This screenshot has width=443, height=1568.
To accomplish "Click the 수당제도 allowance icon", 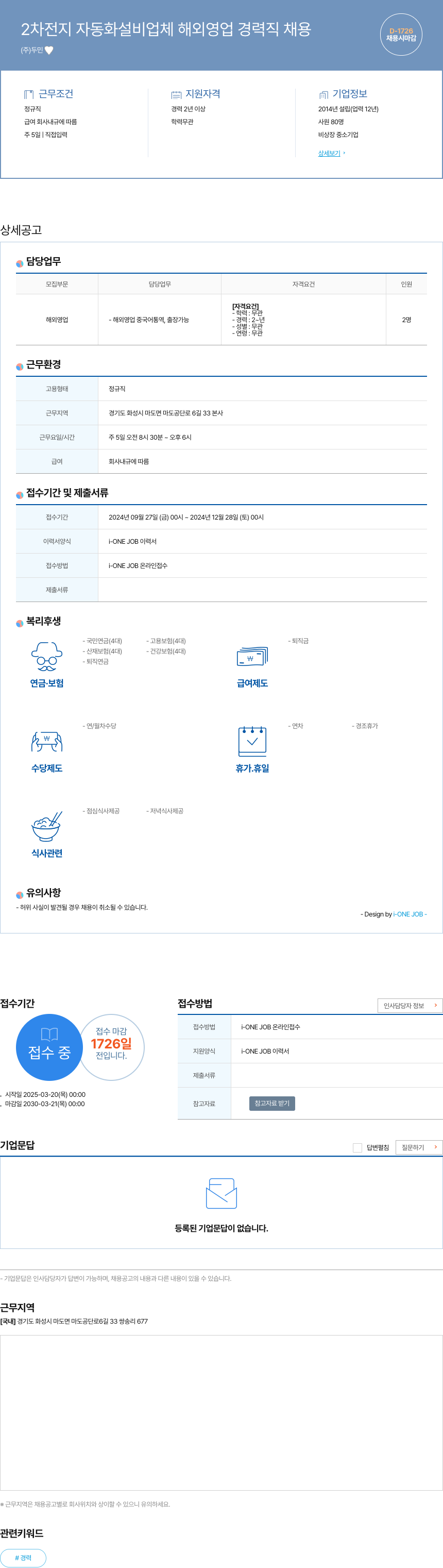I will tap(47, 741).
